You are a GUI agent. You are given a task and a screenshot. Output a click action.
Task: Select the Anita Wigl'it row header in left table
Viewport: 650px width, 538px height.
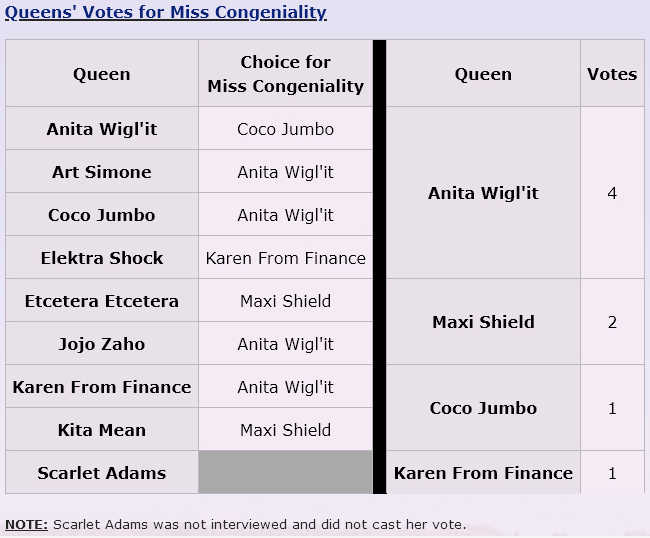[102, 128]
